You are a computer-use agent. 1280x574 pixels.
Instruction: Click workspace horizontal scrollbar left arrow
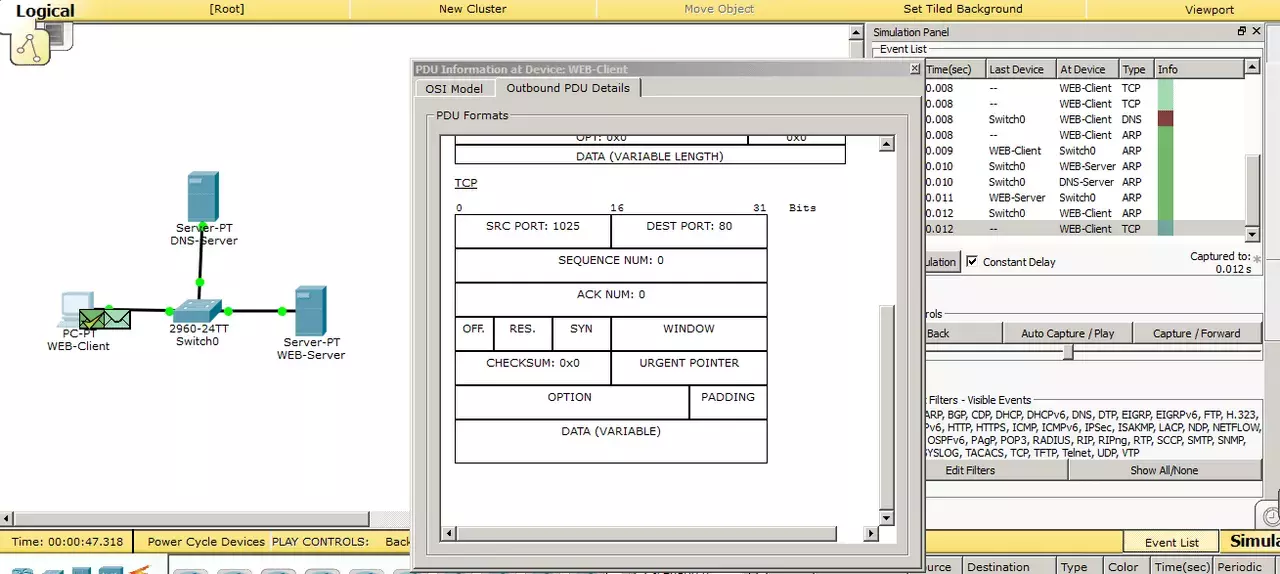coord(7,518)
